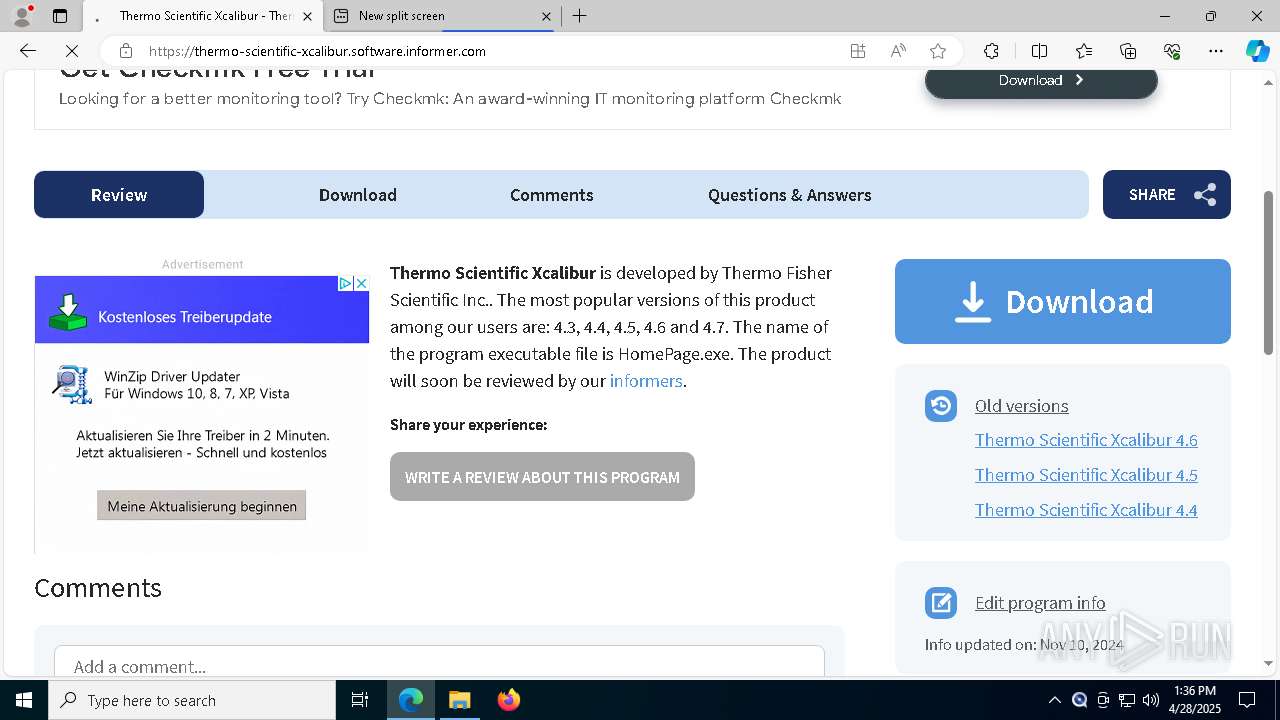
Task: Open Task View on the taskbar
Action: coord(360,700)
